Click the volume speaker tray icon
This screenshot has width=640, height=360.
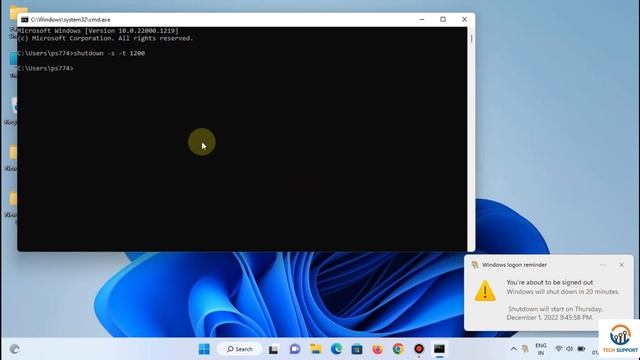click(x=569, y=349)
